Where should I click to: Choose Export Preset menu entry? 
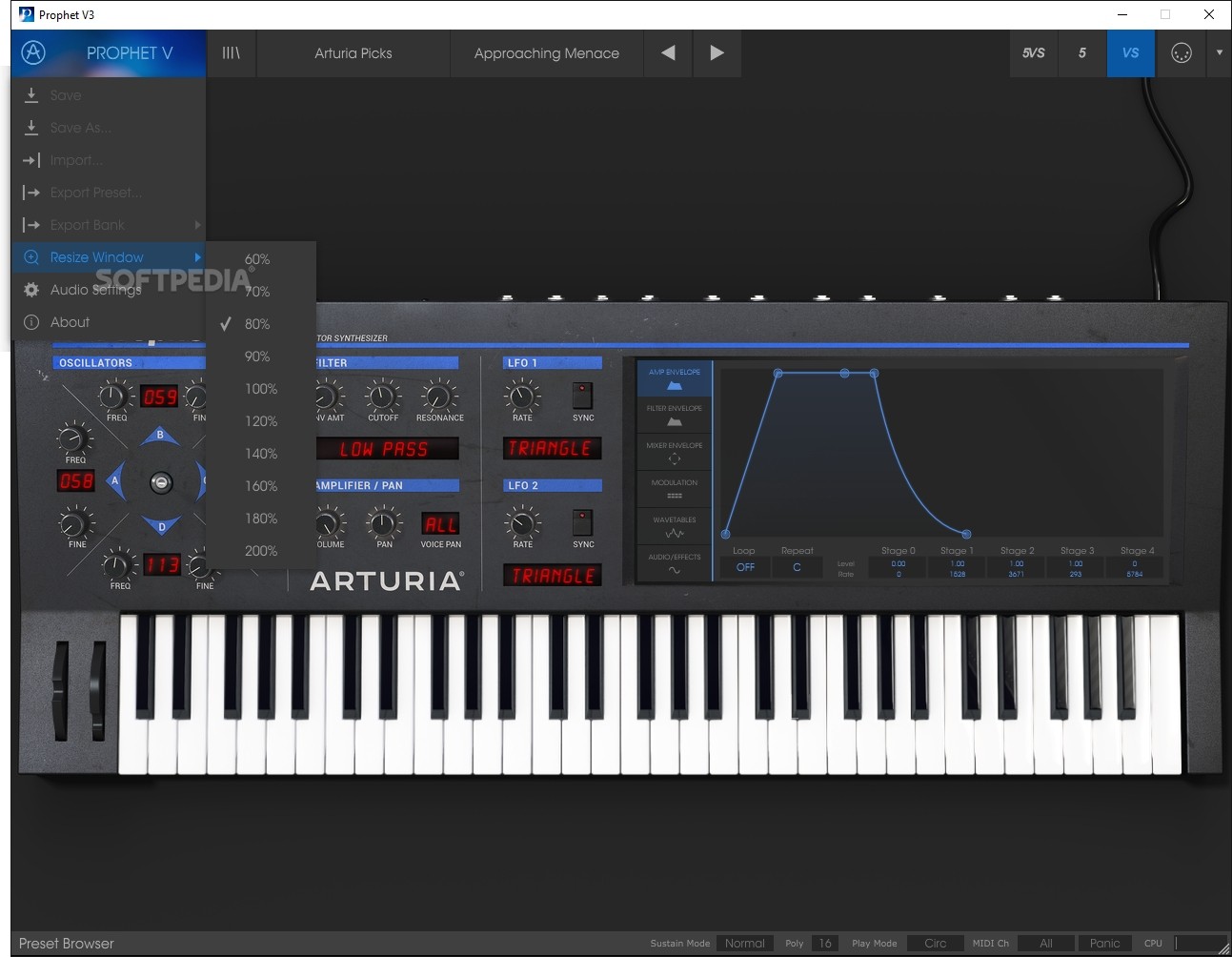point(109,193)
